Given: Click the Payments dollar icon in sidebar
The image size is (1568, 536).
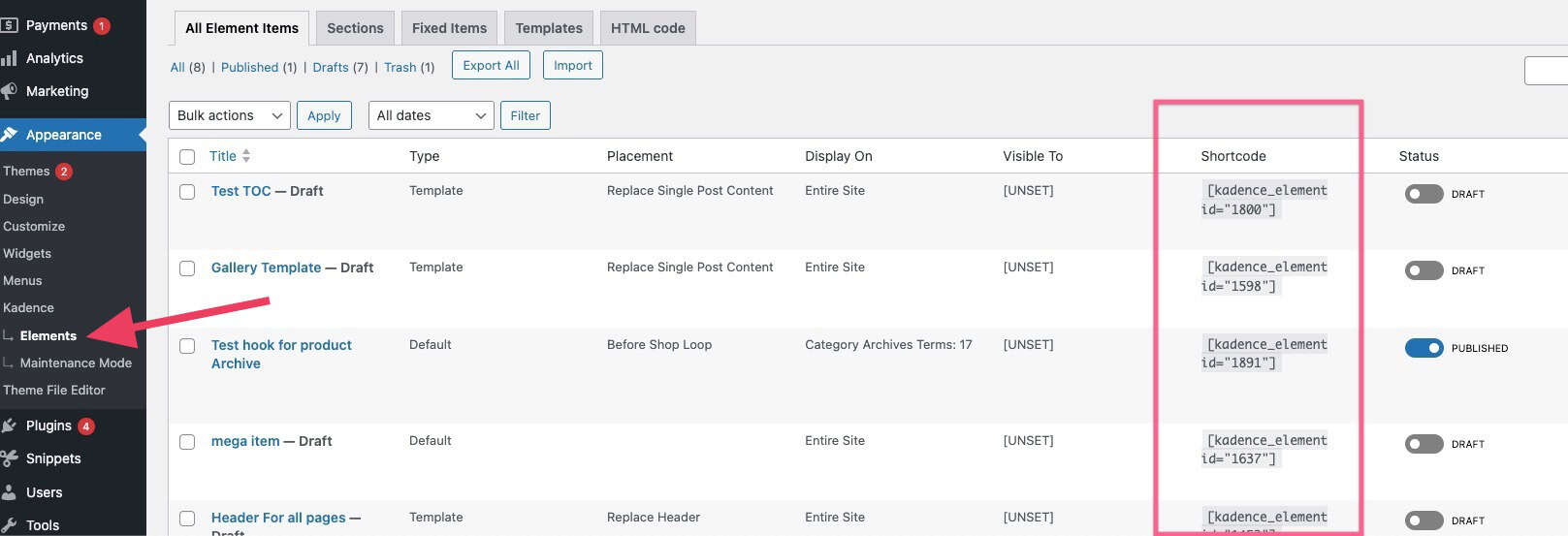Looking at the screenshot, I should (x=10, y=25).
